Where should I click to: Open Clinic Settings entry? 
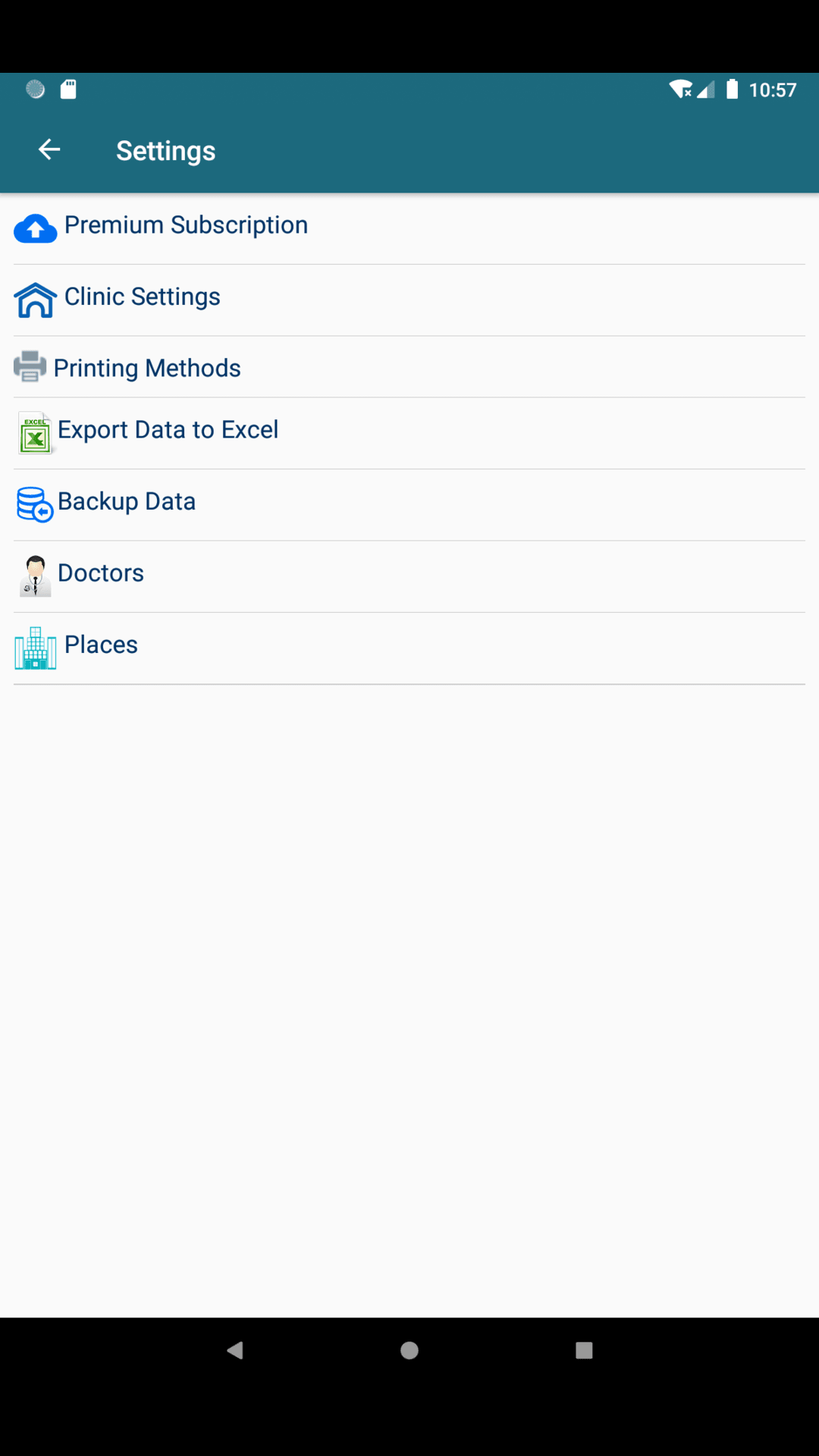(143, 297)
